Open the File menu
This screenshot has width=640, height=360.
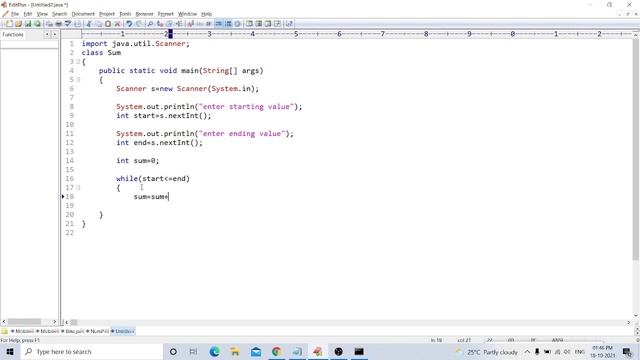tap(15, 14)
